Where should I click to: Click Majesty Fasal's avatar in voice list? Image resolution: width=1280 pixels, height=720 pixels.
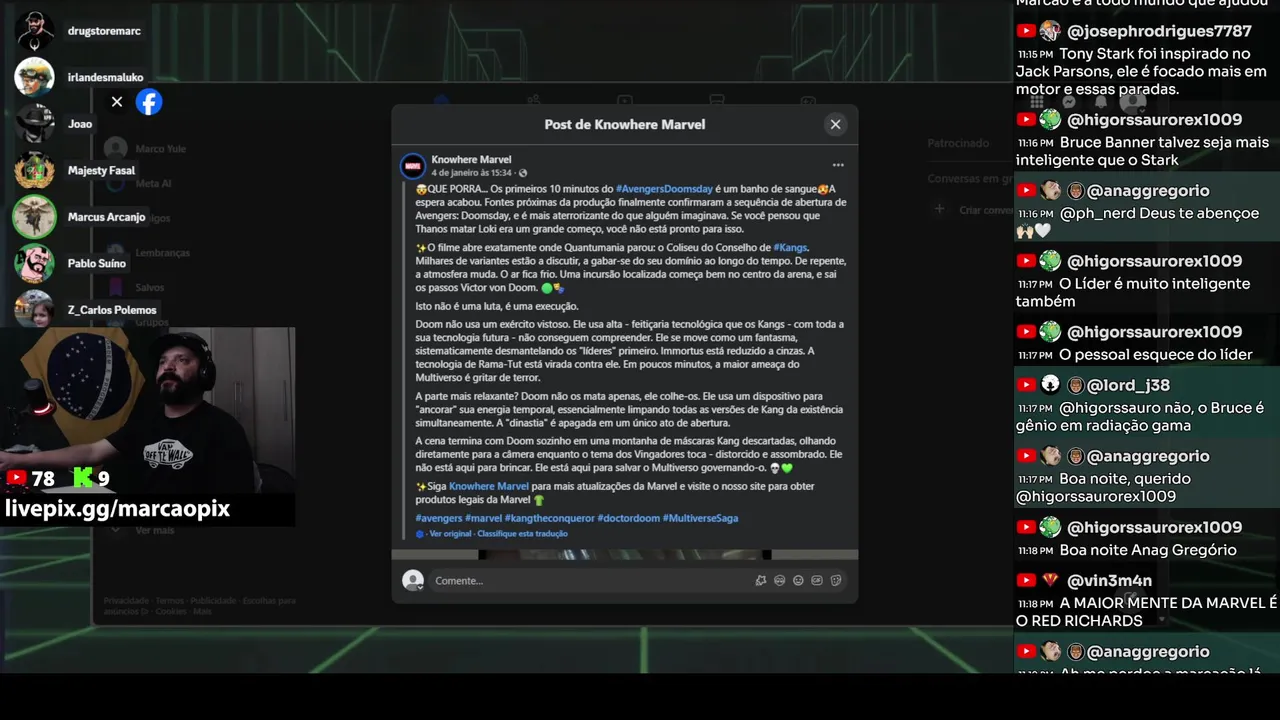(35, 170)
